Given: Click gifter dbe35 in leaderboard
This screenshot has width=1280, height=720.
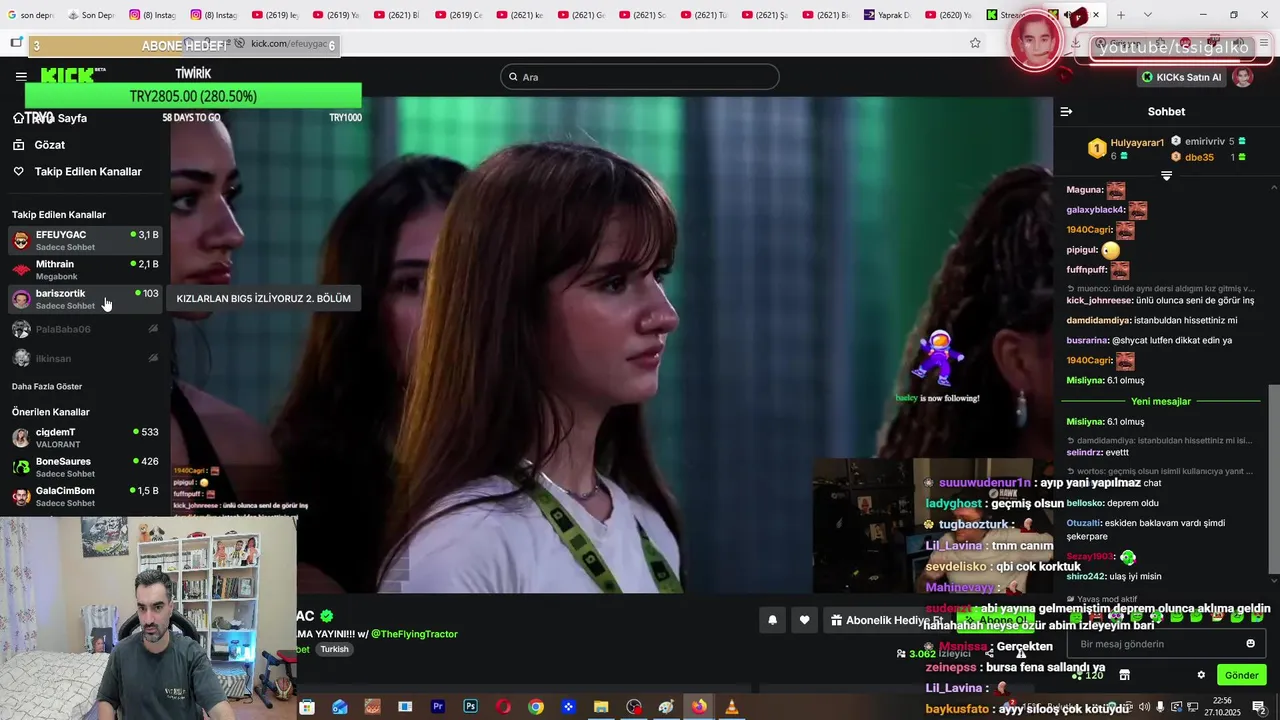Looking at the screenshot, I should tap(1199, 157).
